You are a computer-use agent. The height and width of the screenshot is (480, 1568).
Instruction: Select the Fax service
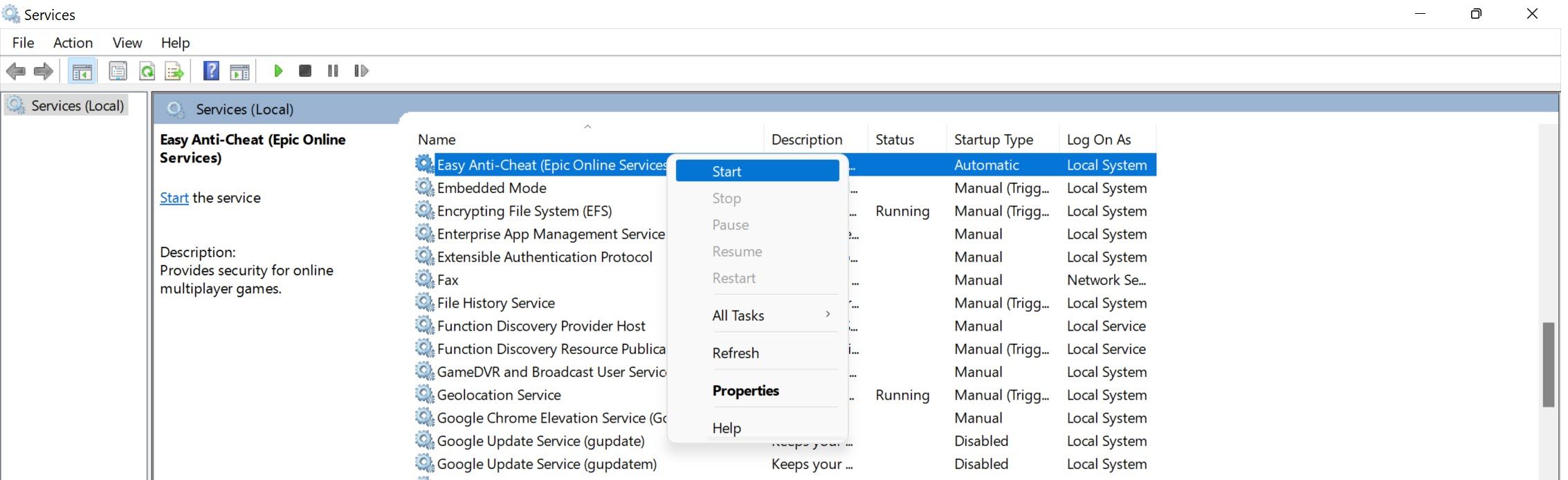[x=448, y=279]
